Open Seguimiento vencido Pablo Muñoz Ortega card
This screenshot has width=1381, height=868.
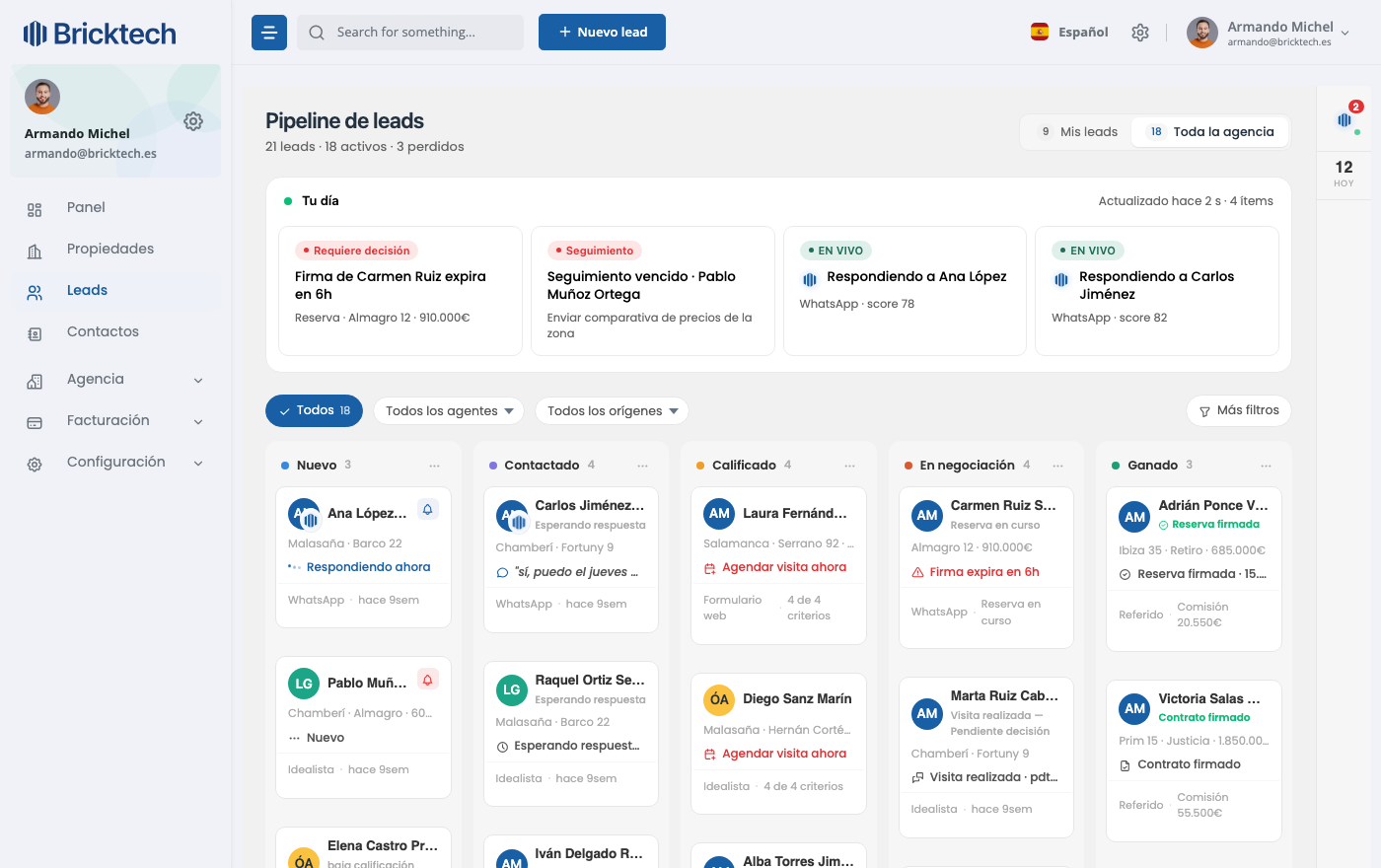click(x=653, y=291)
